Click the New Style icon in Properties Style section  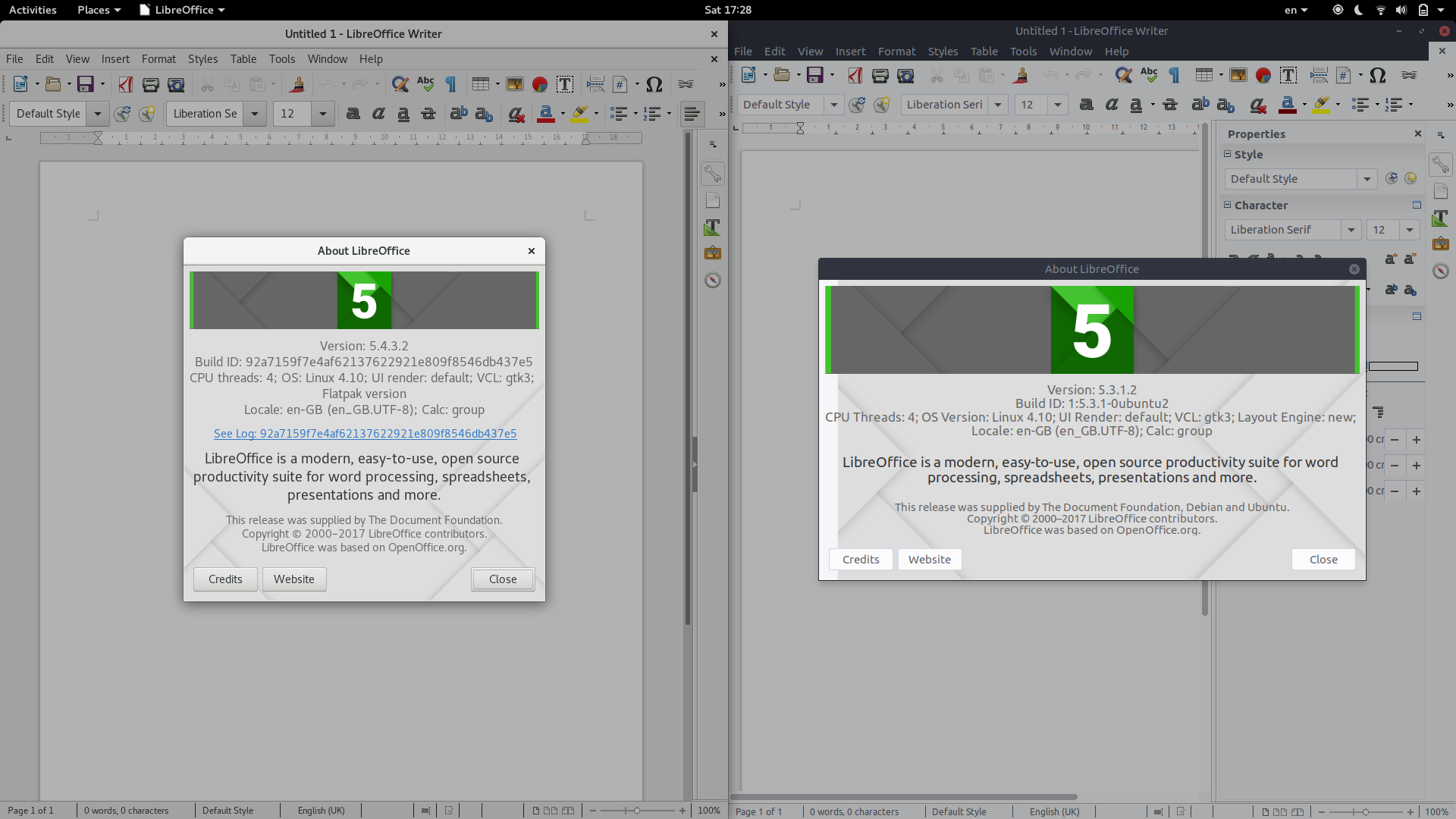1410,179
